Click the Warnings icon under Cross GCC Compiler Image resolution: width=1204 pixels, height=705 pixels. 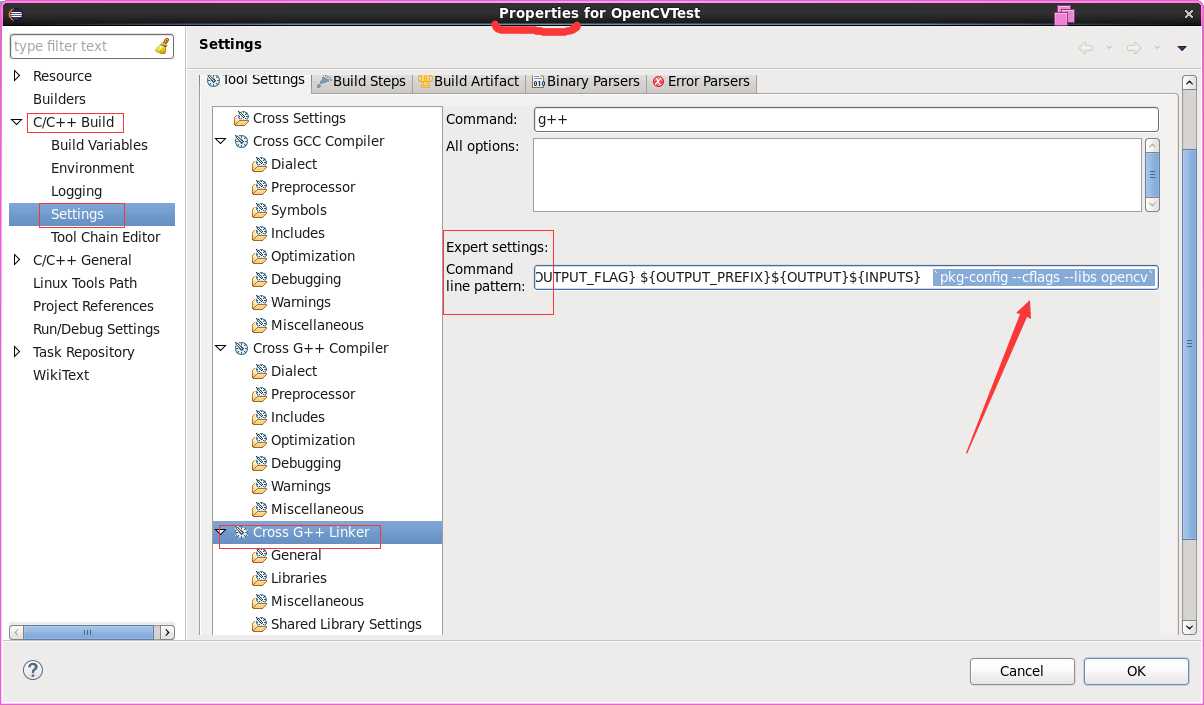point(259,302)
